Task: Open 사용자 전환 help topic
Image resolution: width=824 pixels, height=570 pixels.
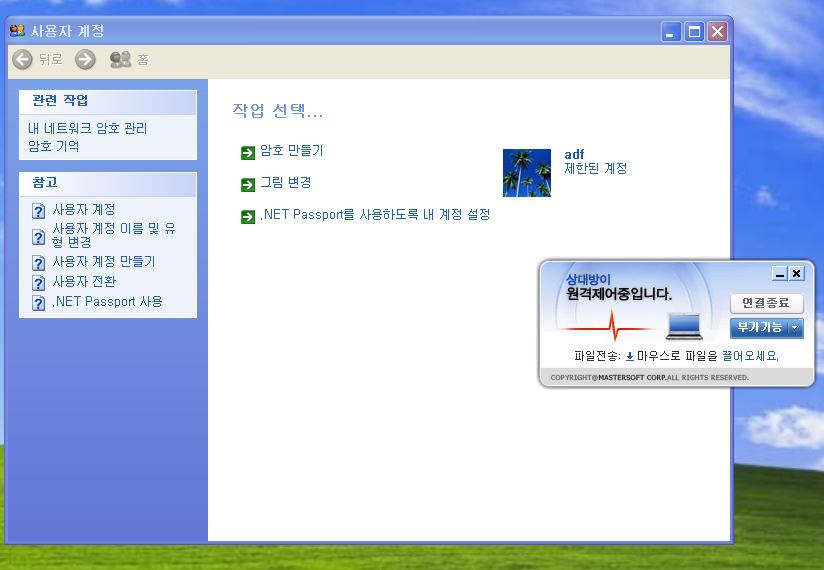Action: 84,282
